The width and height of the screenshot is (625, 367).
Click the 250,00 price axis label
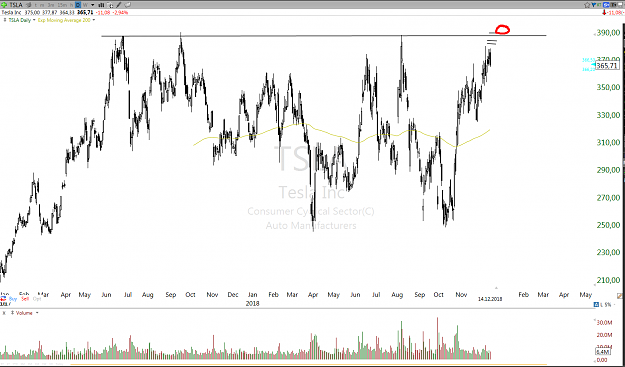609,225
